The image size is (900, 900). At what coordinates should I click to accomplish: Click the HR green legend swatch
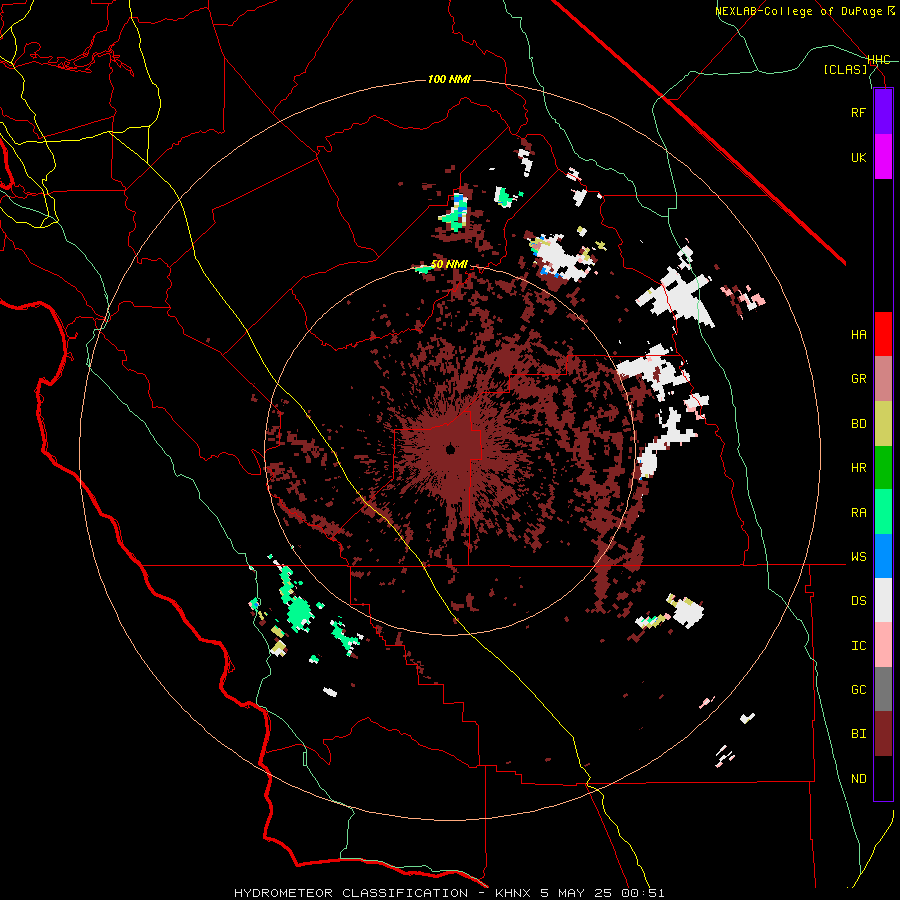coord(883,468)
